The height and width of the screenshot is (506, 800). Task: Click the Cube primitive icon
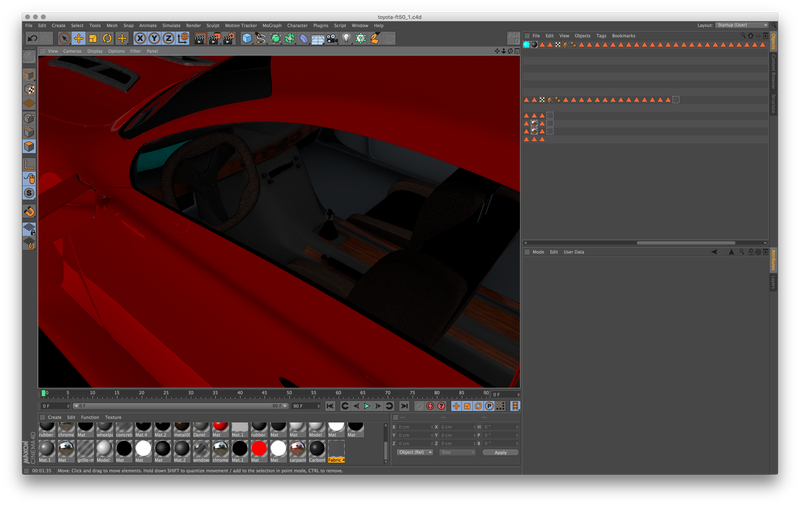click(247, 38)
